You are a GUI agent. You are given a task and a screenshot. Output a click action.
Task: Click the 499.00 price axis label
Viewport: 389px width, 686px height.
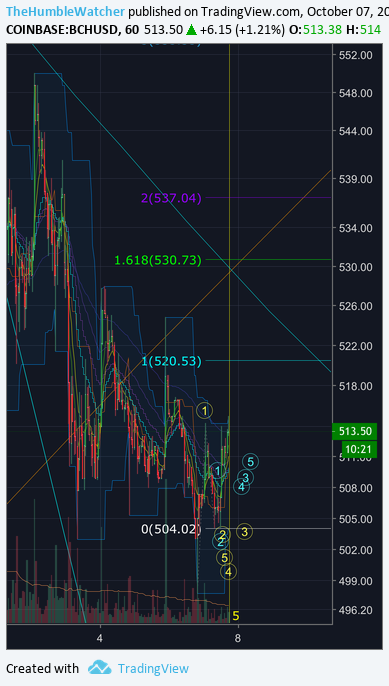pos(356,581)
